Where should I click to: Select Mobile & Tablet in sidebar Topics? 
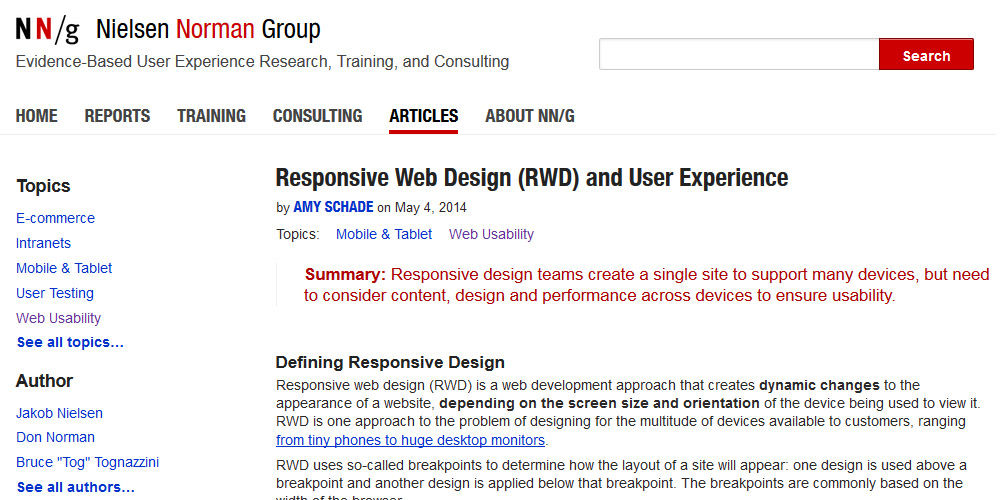[64, 268]
